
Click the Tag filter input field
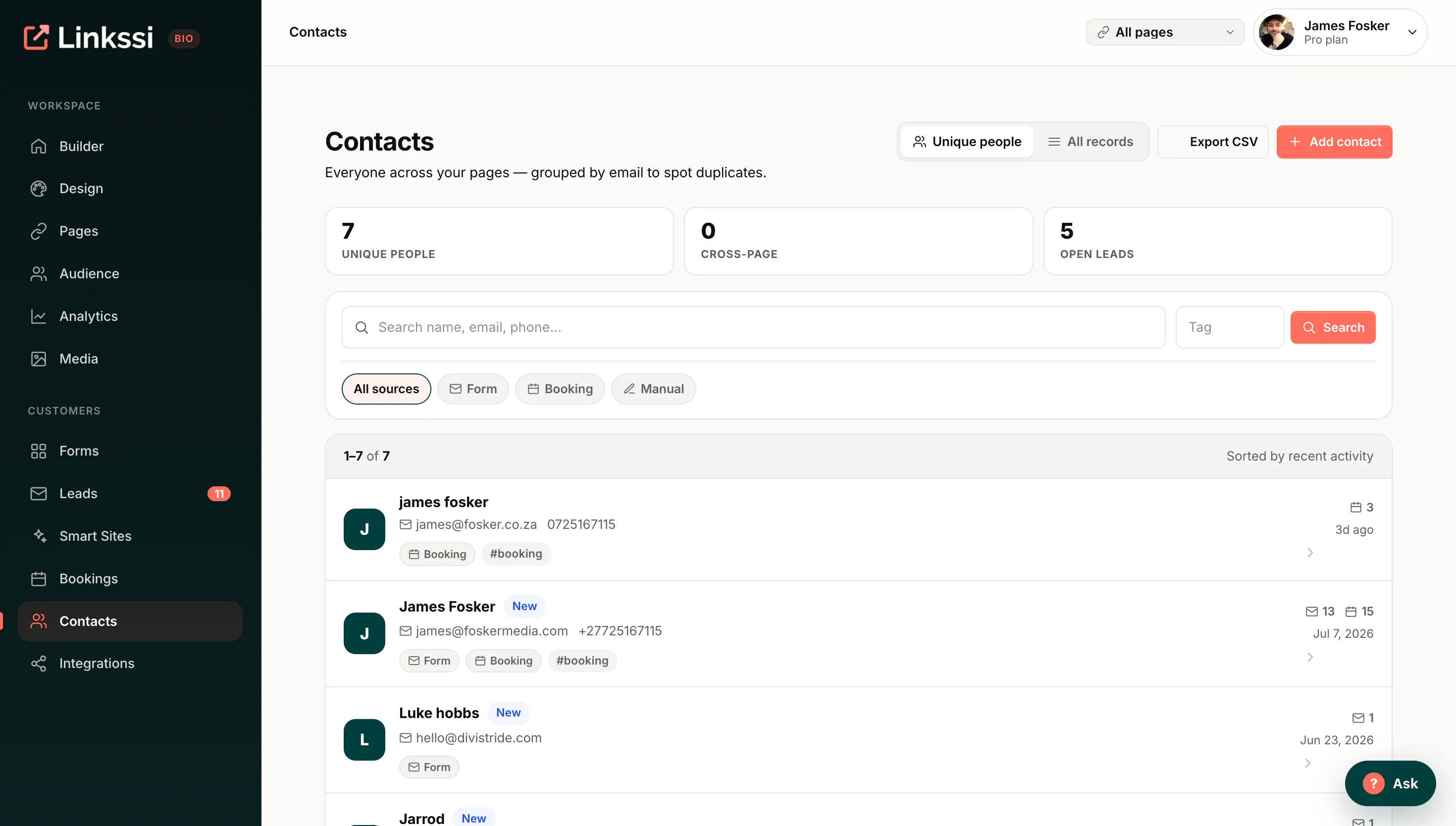click(1230, 327)
